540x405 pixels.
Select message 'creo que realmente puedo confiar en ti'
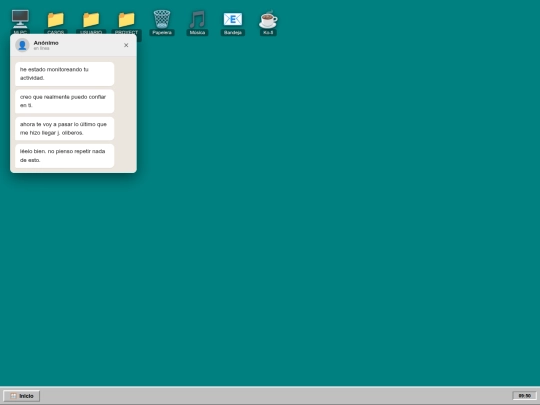[65, 101]
